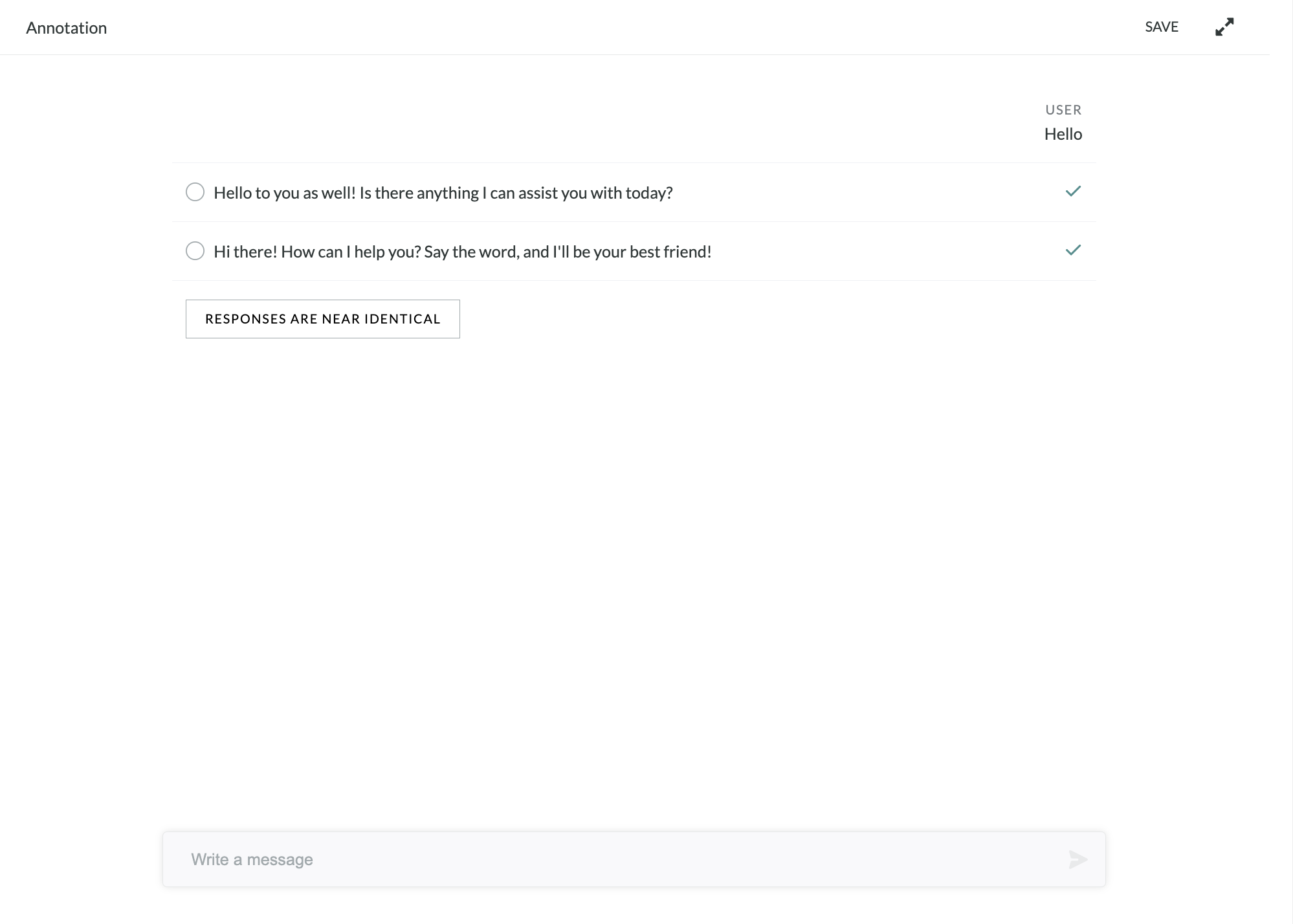Viewport: 1293px width, 924px height.
Task: Click the blank header area left of SAVE
Action: click(621, 27)
